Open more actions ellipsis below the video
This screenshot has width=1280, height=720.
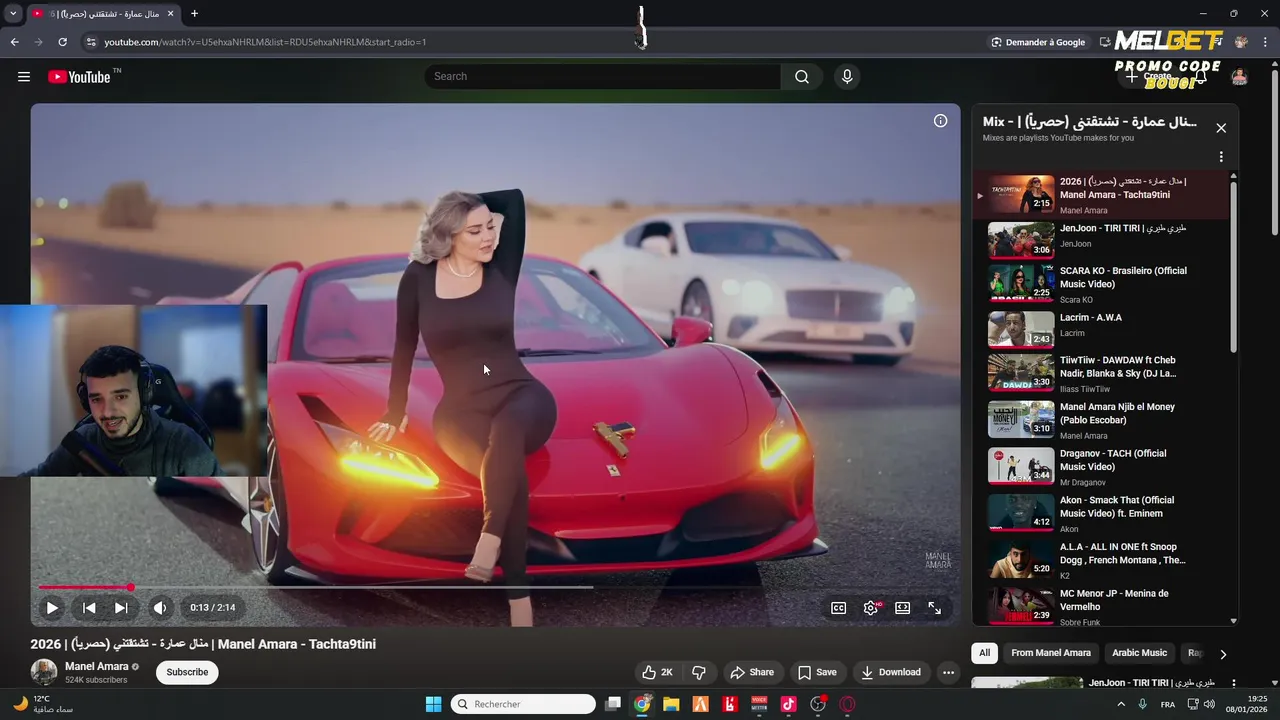point(948,672)
